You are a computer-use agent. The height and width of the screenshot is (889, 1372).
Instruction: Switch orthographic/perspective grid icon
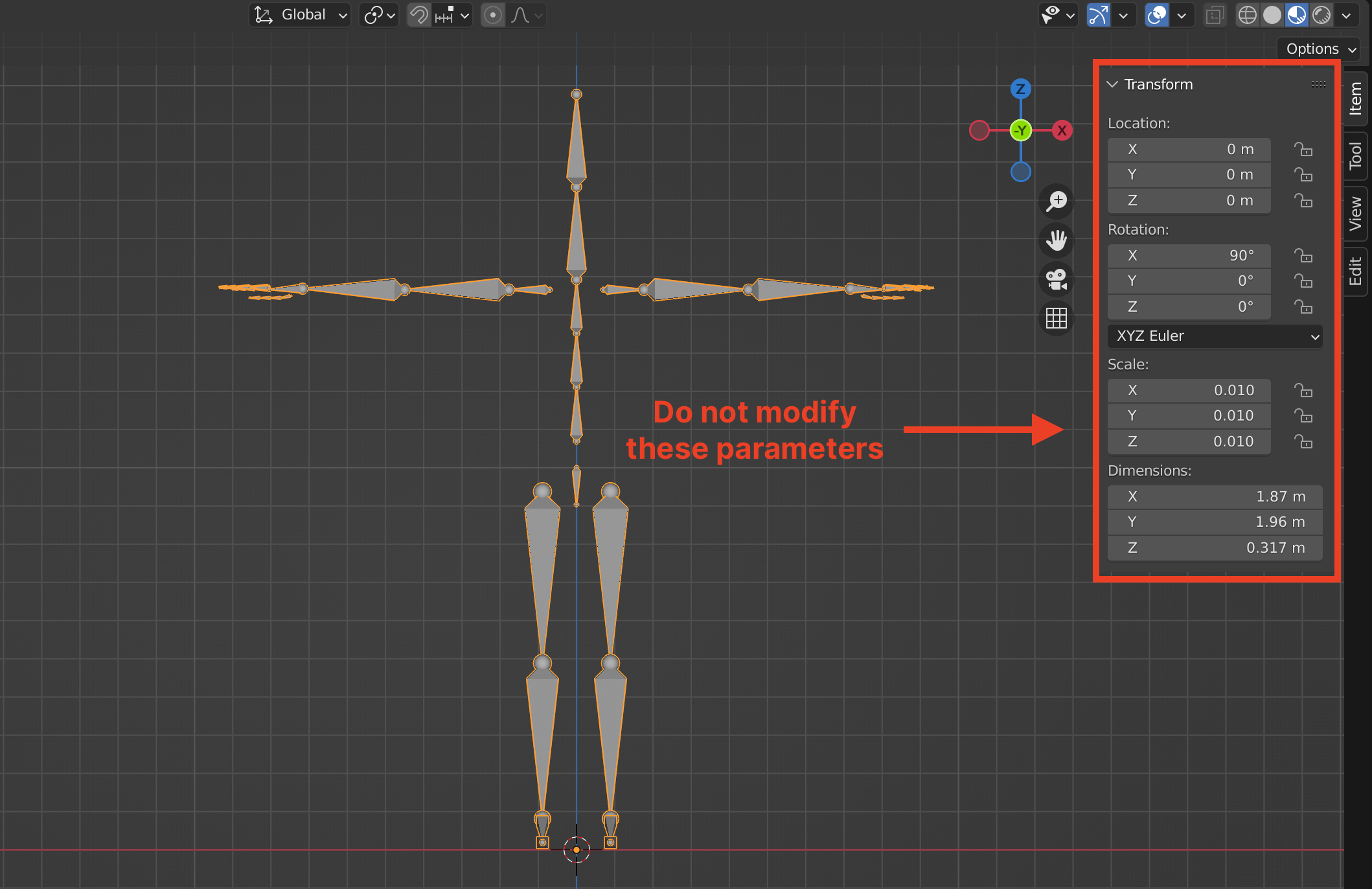(x=1057, y=318)
